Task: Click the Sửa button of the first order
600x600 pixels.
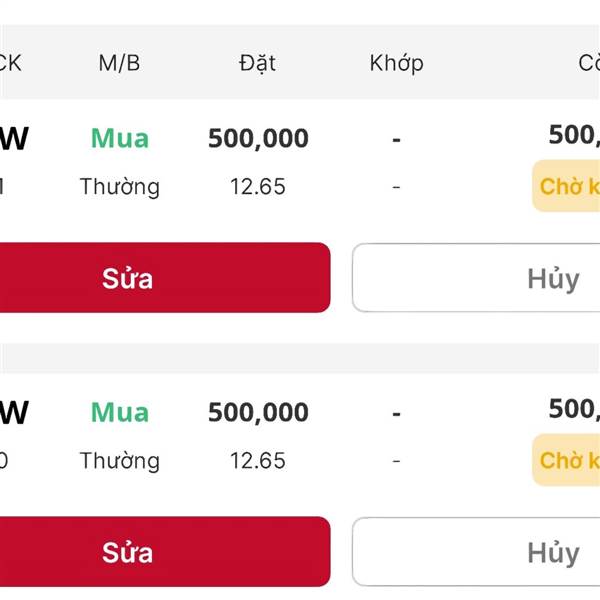Action: 165,278
